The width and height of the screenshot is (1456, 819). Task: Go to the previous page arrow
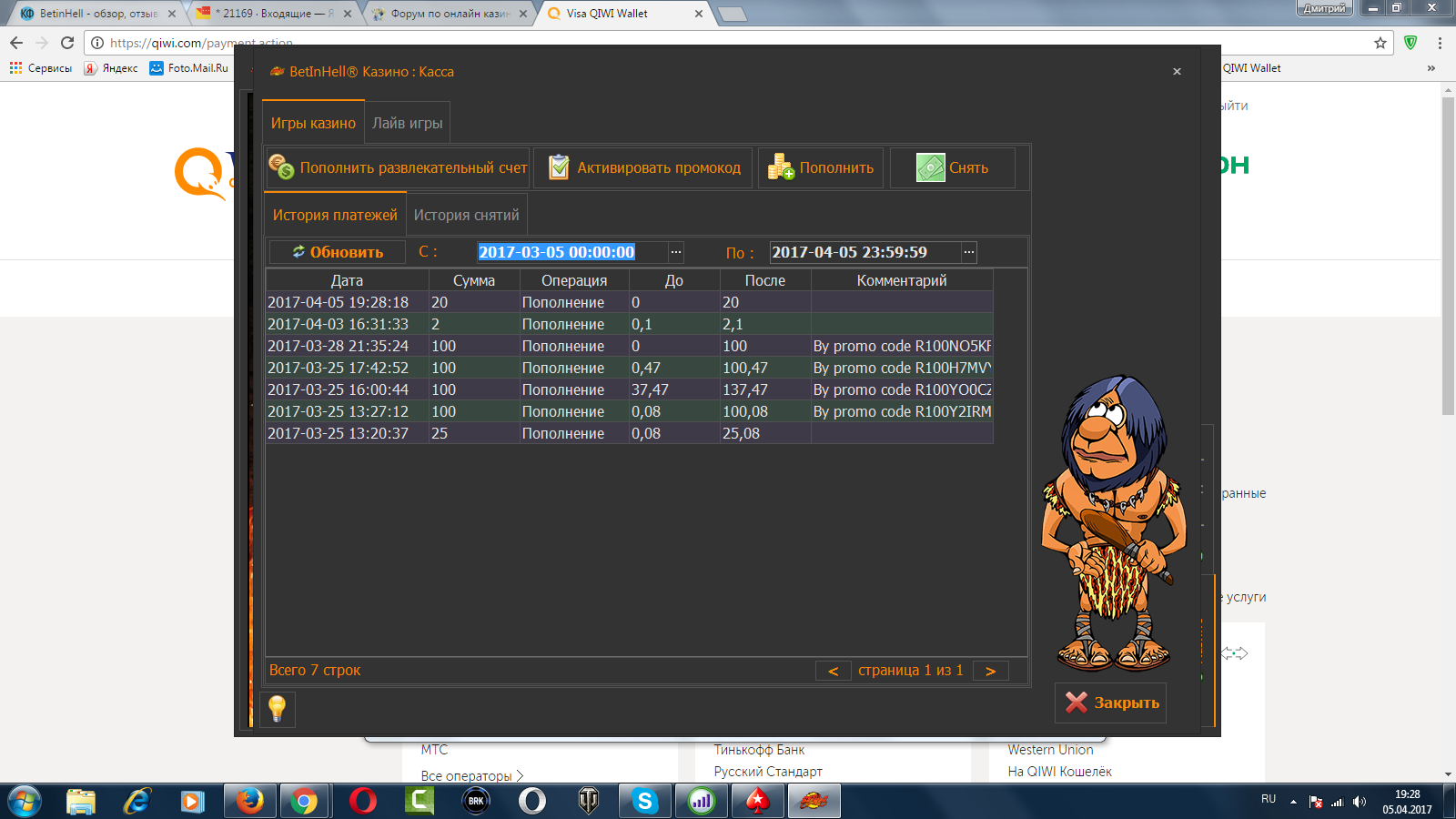tap(833, 671)
